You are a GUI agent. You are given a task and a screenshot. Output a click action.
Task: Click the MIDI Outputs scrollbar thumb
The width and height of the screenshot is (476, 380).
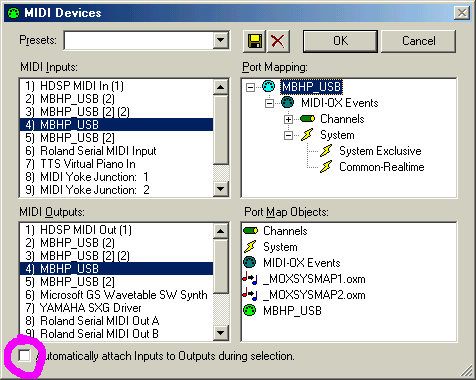221,267
